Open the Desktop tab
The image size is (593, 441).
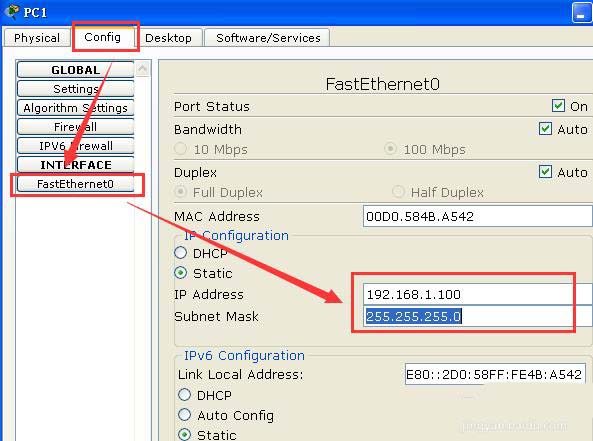[x=168, y=38]
